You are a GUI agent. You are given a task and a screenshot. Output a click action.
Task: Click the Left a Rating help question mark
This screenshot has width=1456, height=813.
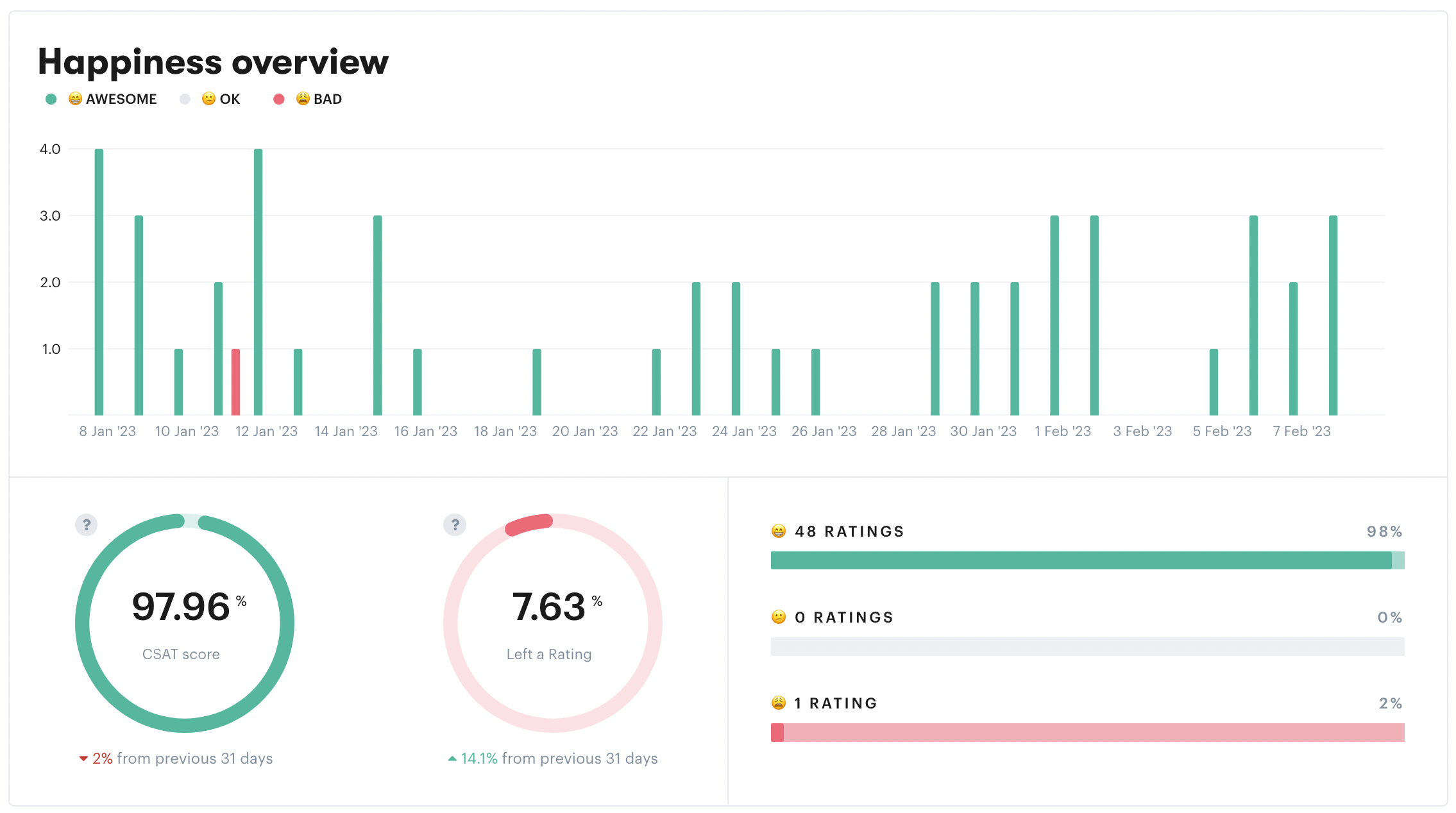[455, 525]
